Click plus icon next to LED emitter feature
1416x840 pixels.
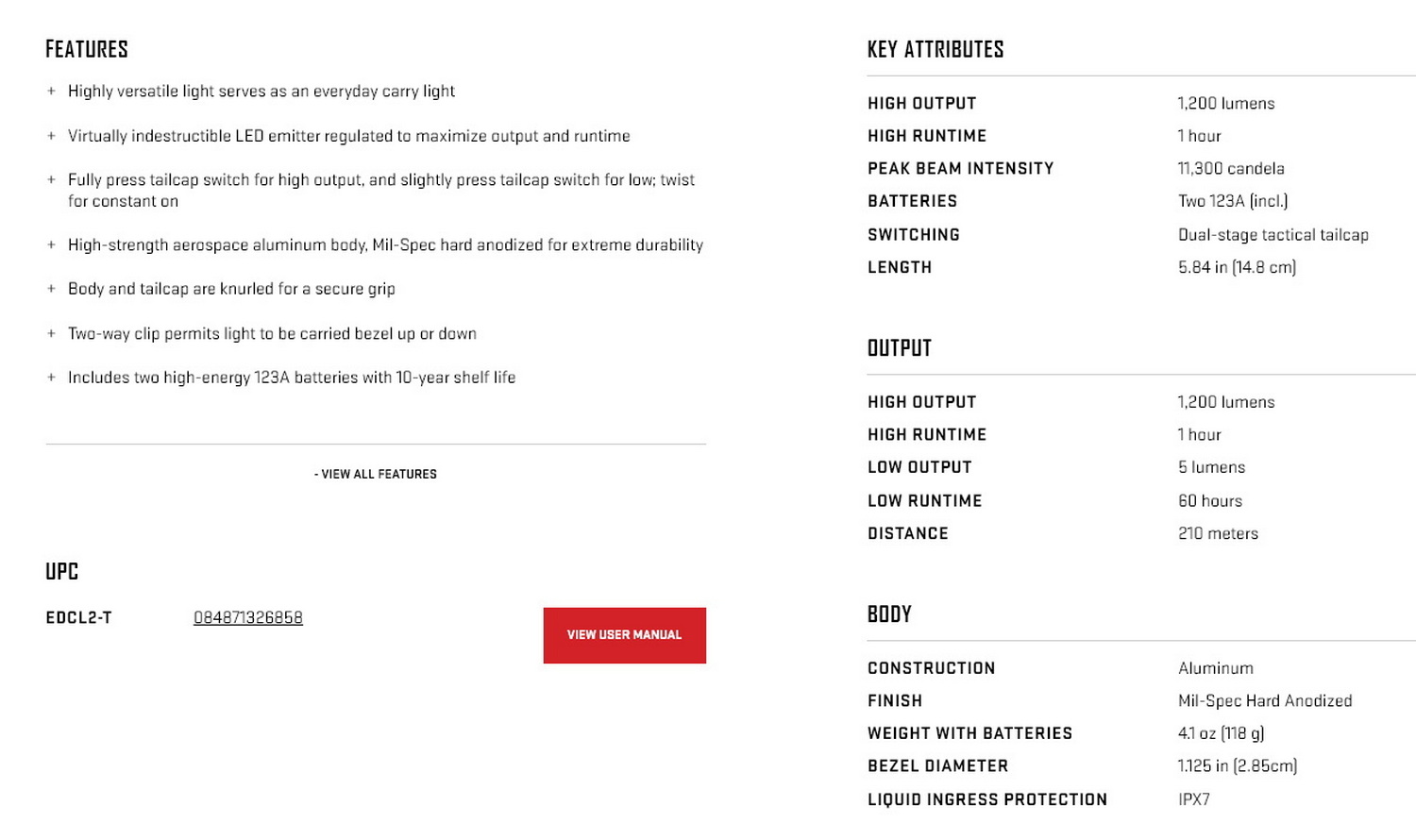pos(51,136)
